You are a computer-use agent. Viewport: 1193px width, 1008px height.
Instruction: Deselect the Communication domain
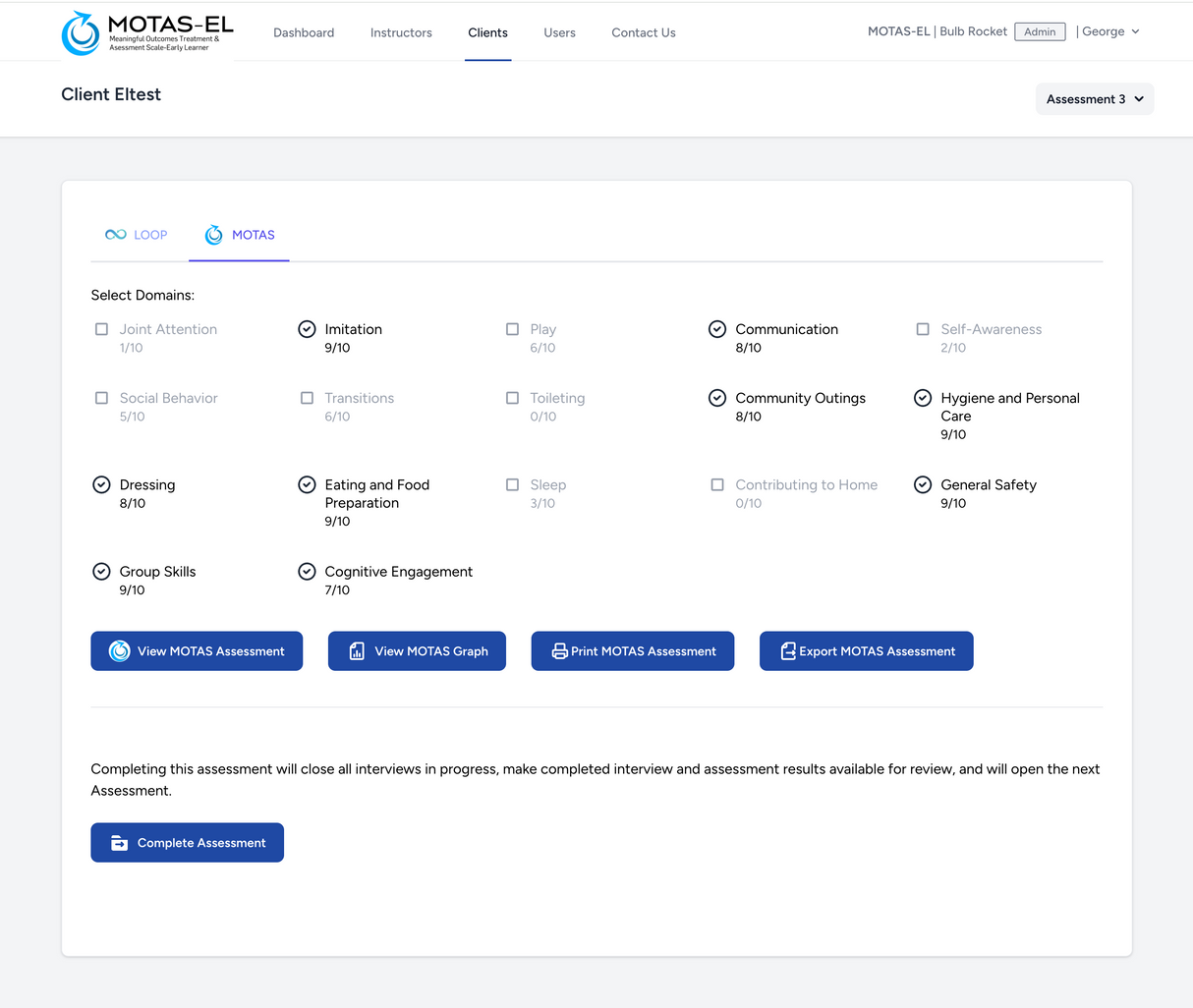(717, 329)
